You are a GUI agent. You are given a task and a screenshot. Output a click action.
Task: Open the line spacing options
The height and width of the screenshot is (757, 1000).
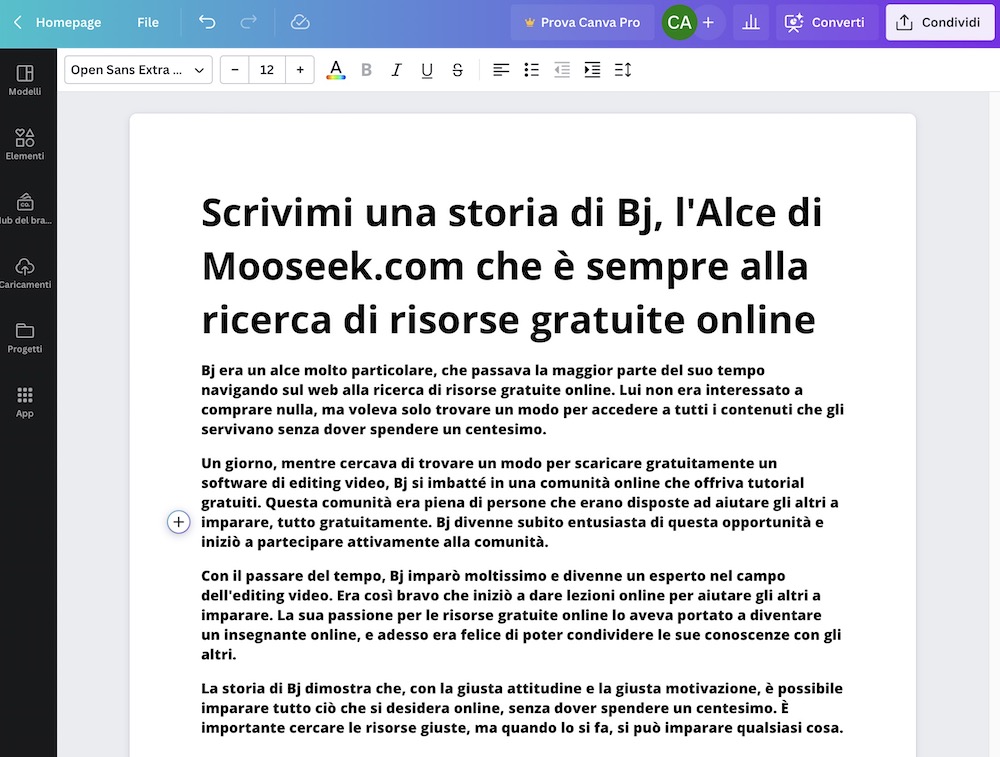tap(622, 69)
